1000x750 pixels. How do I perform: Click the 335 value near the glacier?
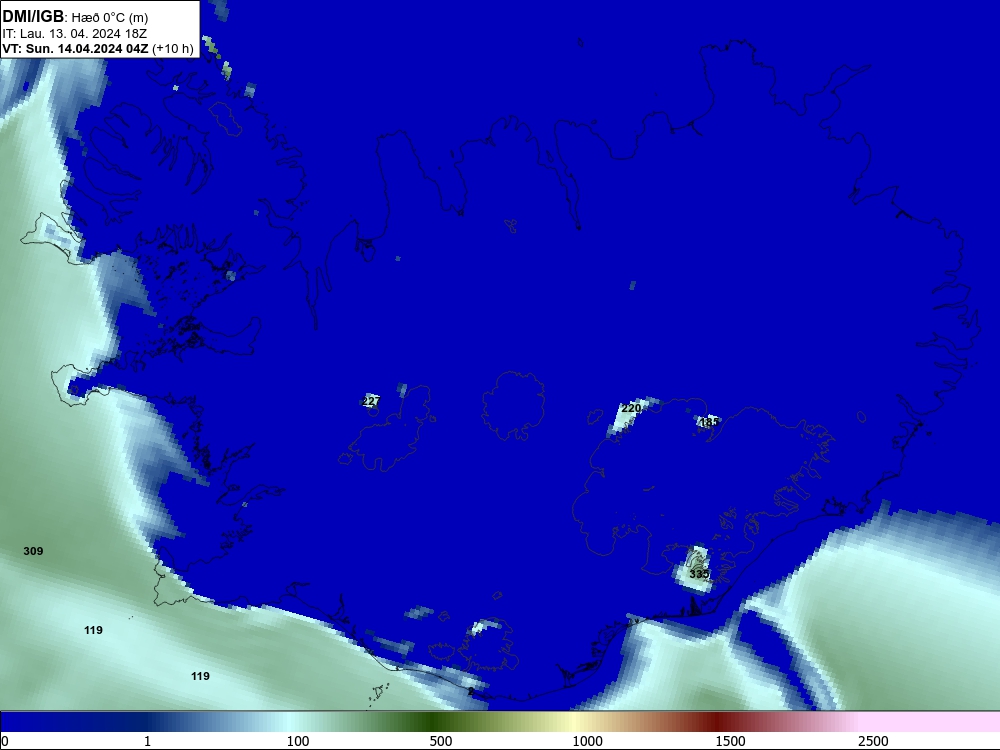coord(699,574)
